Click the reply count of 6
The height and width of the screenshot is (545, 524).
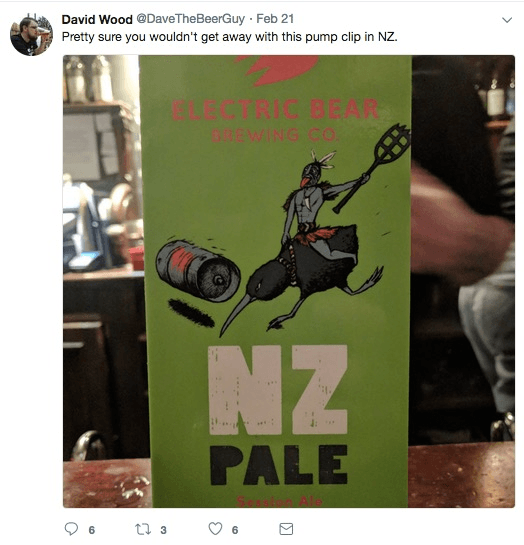point(92,530)
